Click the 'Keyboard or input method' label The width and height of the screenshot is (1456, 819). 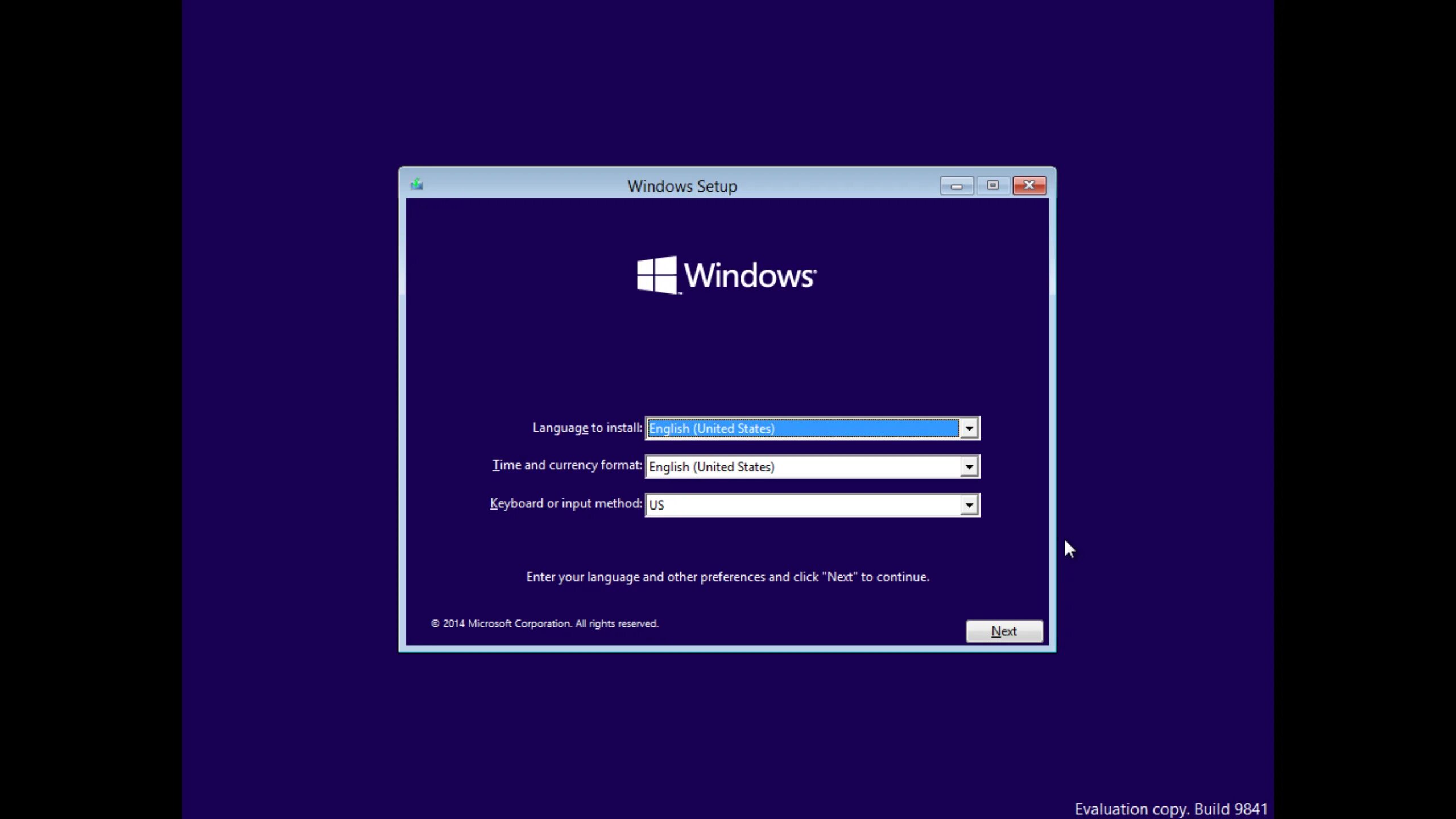[x=565, y=503]
